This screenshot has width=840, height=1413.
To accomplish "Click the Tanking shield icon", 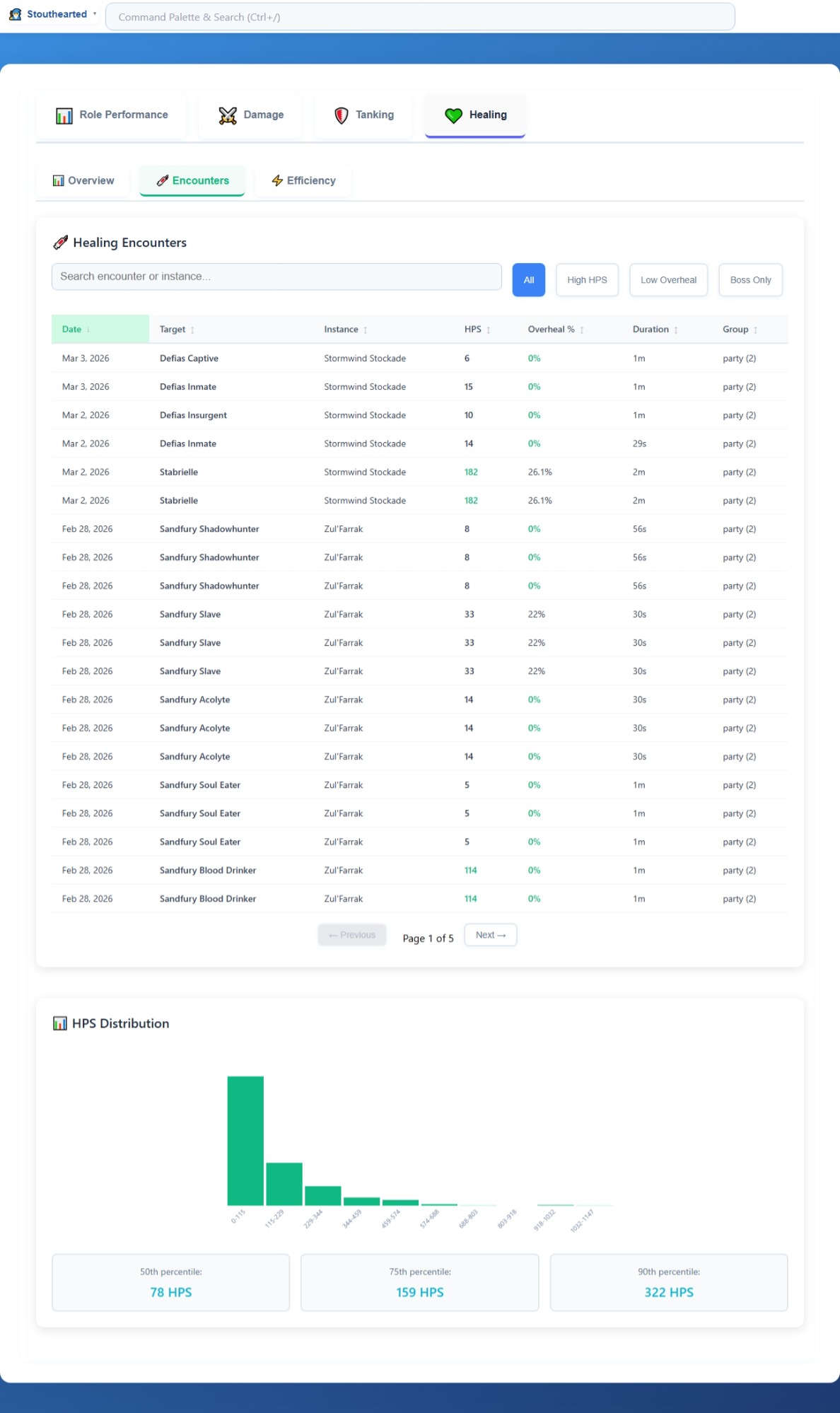I will 342,115.
